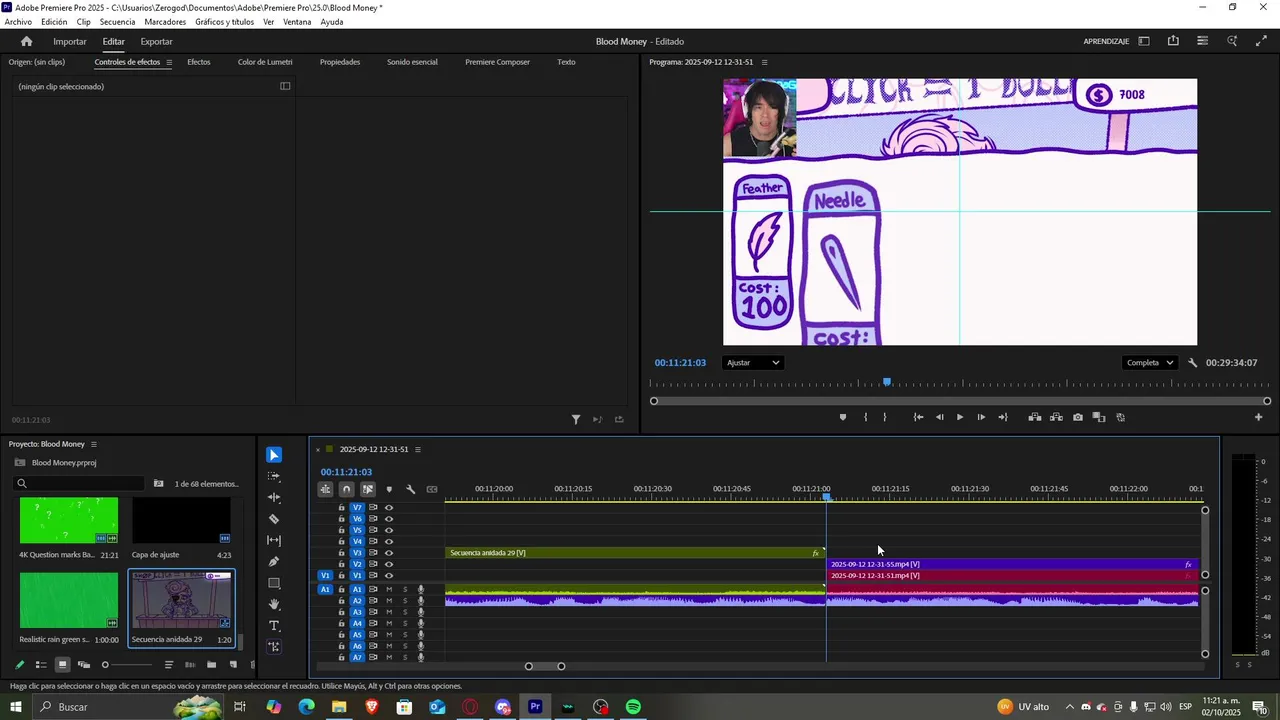This screenshot has width=1280, height=720.
Task: Open the Program monitor wrench settings
Action: (1193, 363)
